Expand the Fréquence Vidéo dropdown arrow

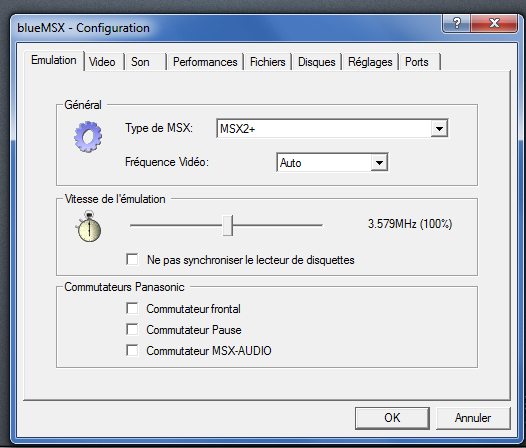[x=379, y=163]
